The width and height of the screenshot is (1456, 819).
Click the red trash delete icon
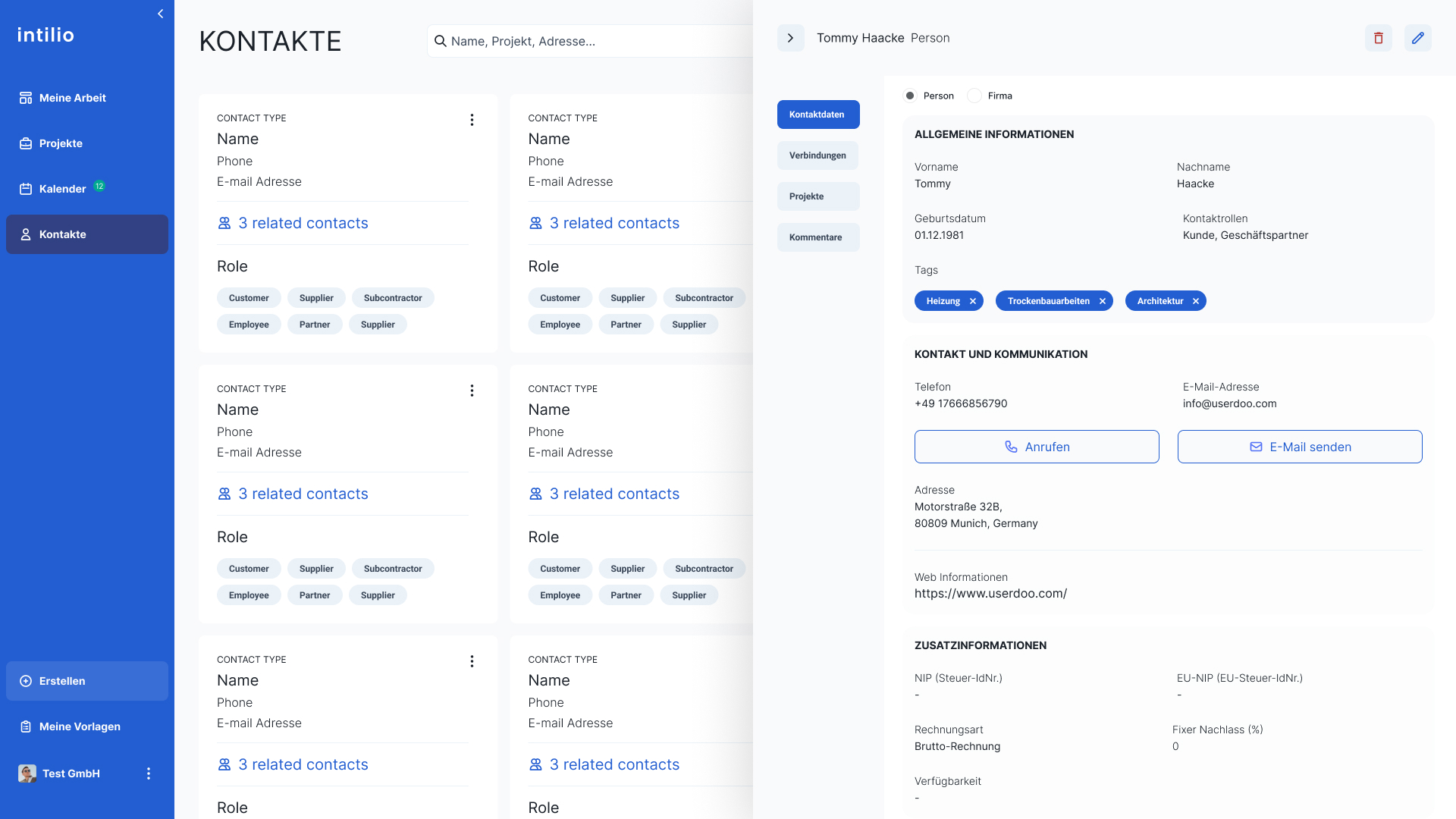[x=1378, y=38]
